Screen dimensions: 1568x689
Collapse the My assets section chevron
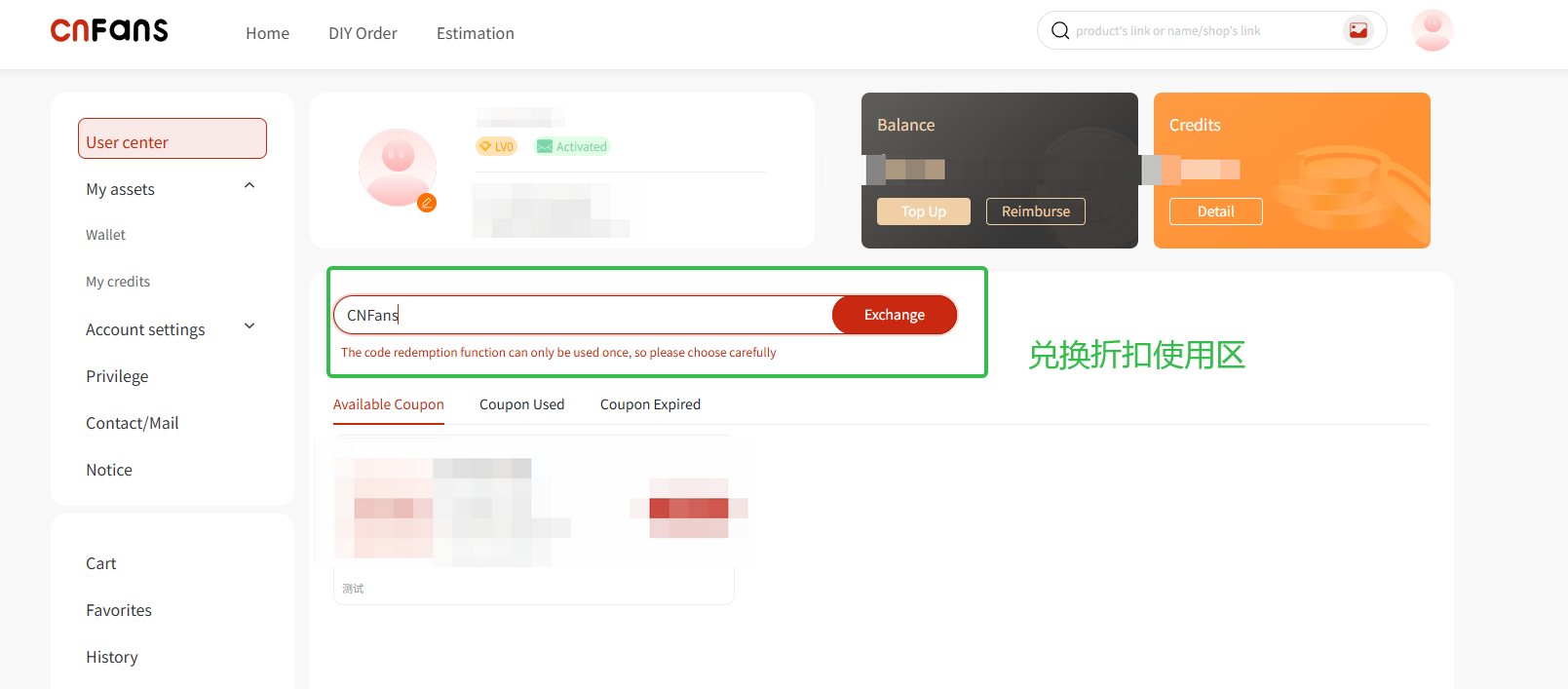249,186
